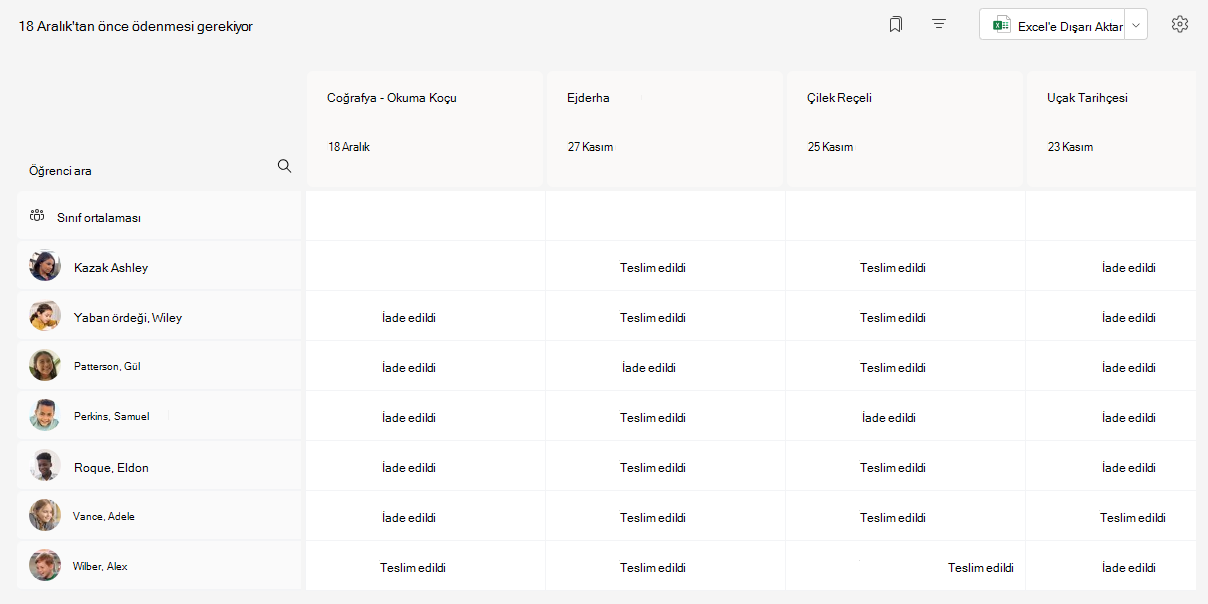Open Vance, Adele's Coğrafya İade edildi cell
The width and height of the screenshot is (1208, 604).
click(x=425, y=516)
